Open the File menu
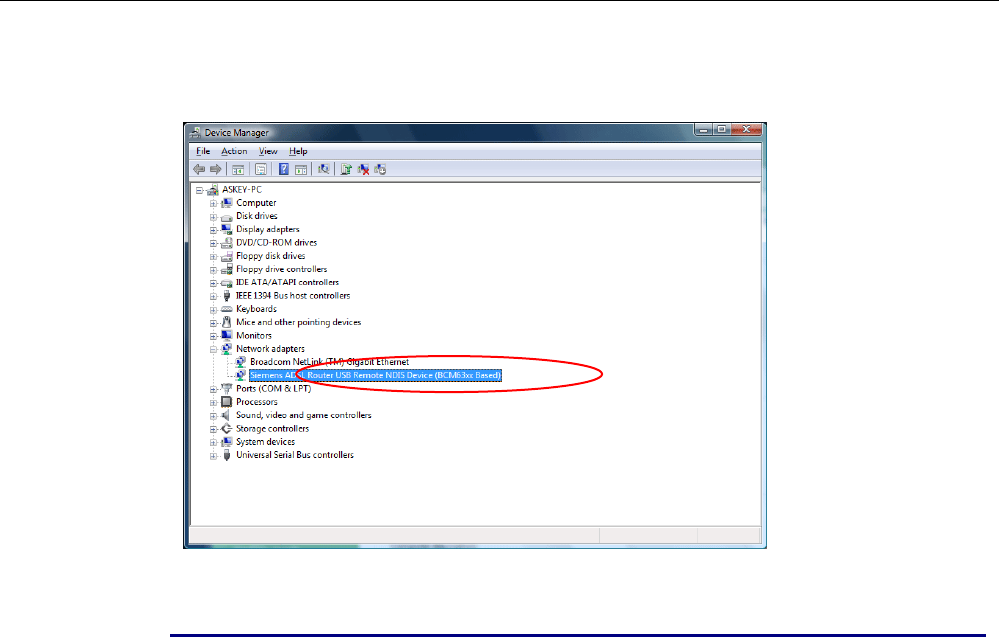 tap(203, 151)
